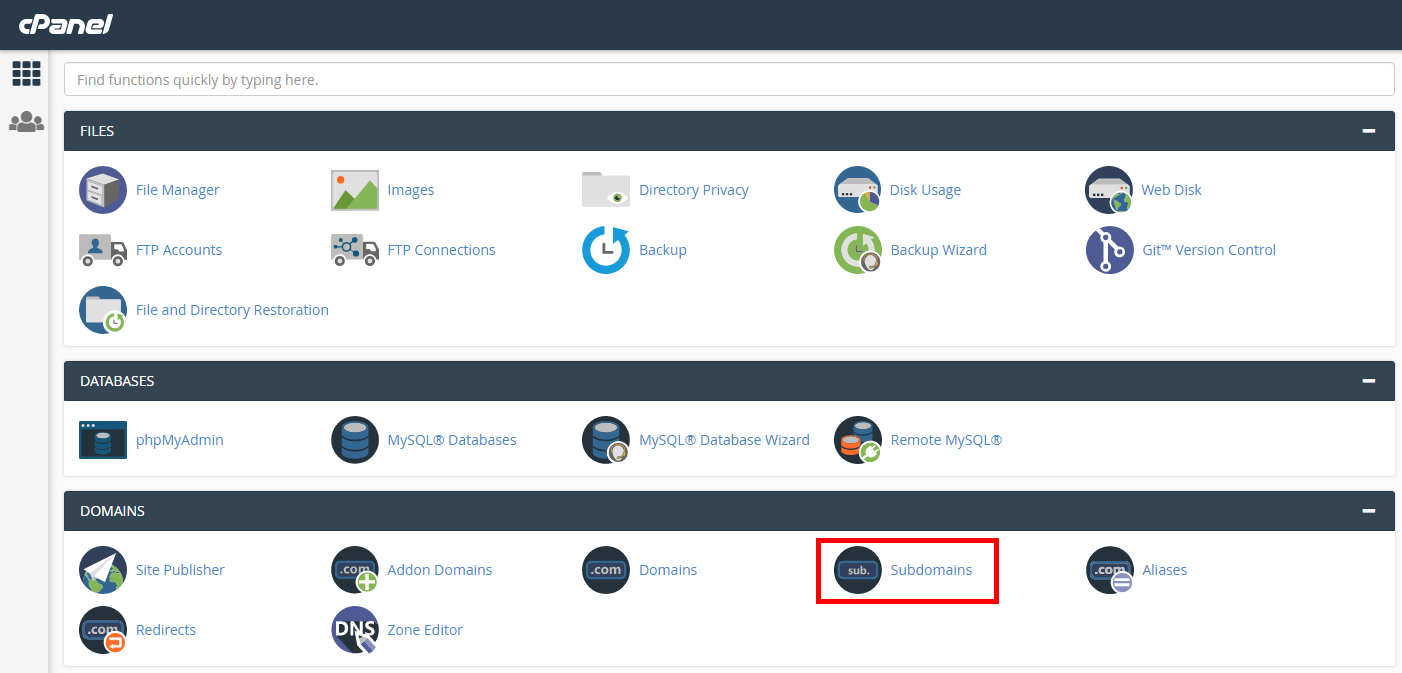Open the Redirects link

pyautogui.click(x=166, y=630)
